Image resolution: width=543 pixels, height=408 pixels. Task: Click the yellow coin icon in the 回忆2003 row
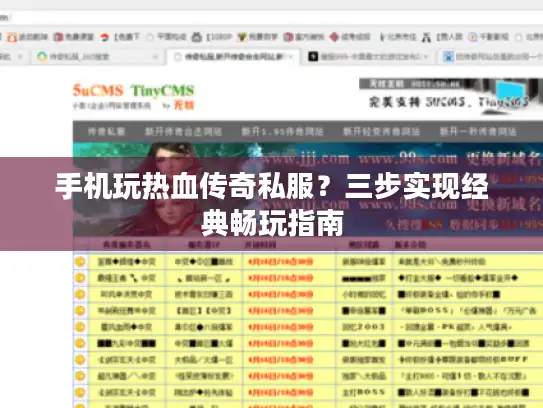click(80, 327)
